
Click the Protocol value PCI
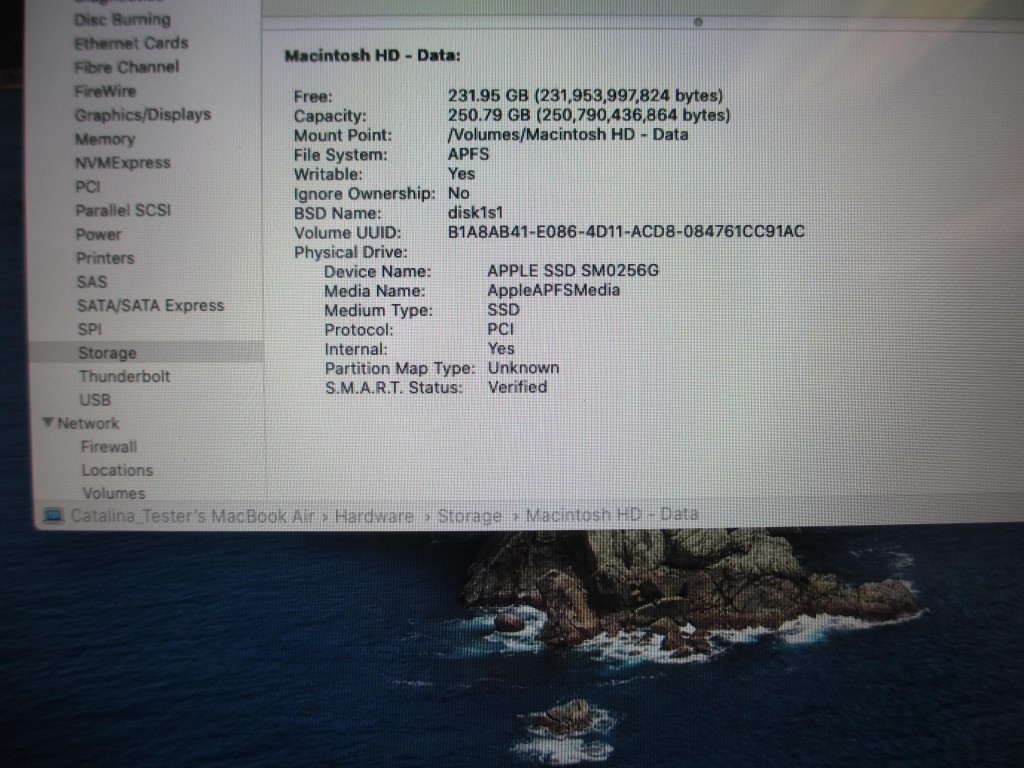pyautogui.click(x=501, y=329)
